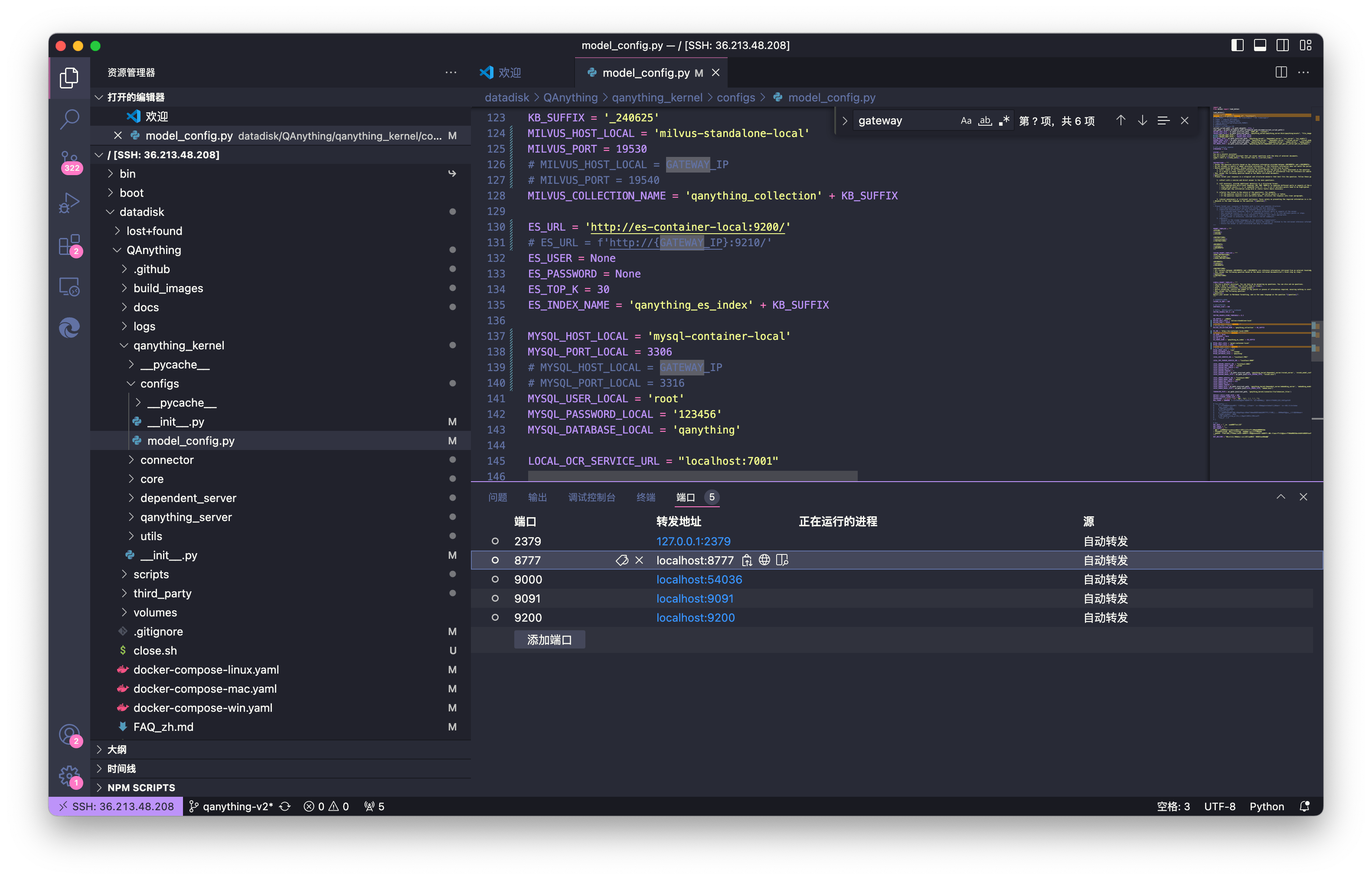Open the Accounts menu in activity bar
The image size is (1372, 880).
(x=69, y=734)
